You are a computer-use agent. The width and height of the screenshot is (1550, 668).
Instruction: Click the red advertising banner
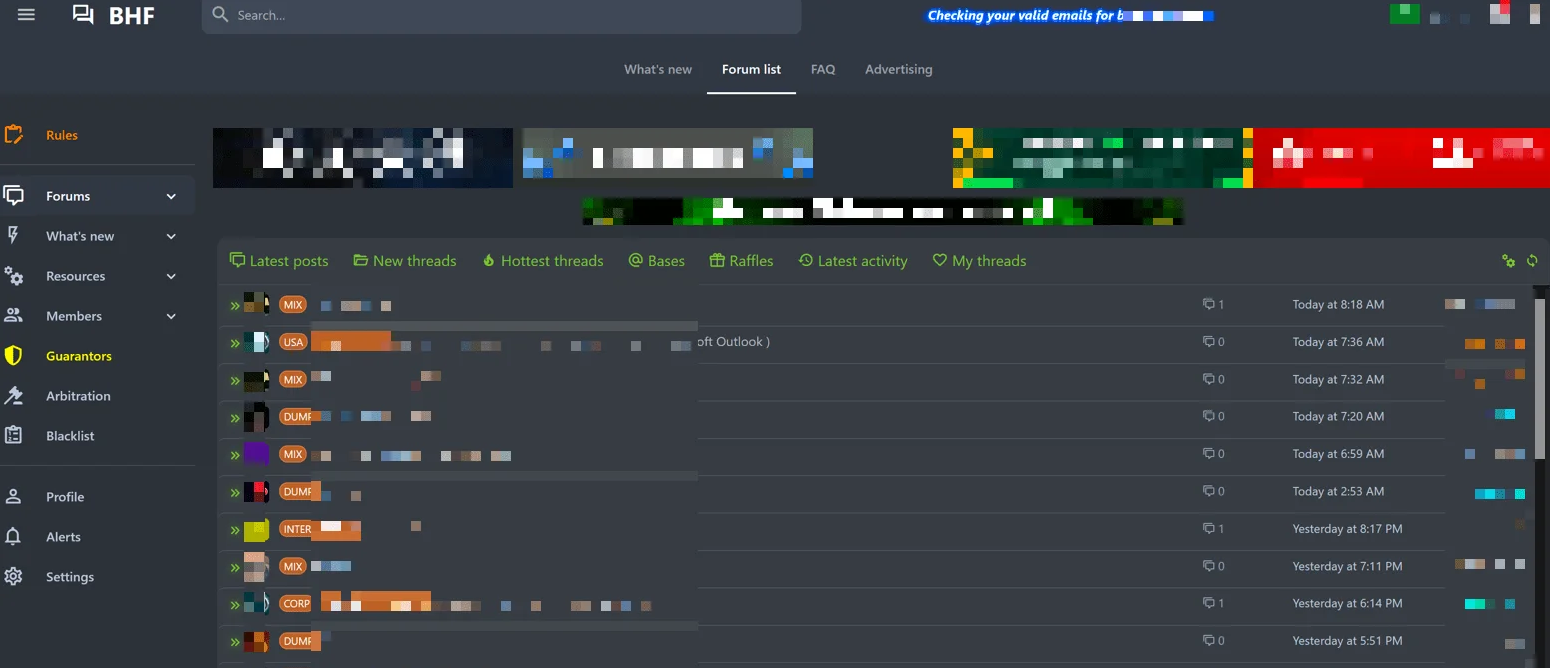click(1401, 158)
